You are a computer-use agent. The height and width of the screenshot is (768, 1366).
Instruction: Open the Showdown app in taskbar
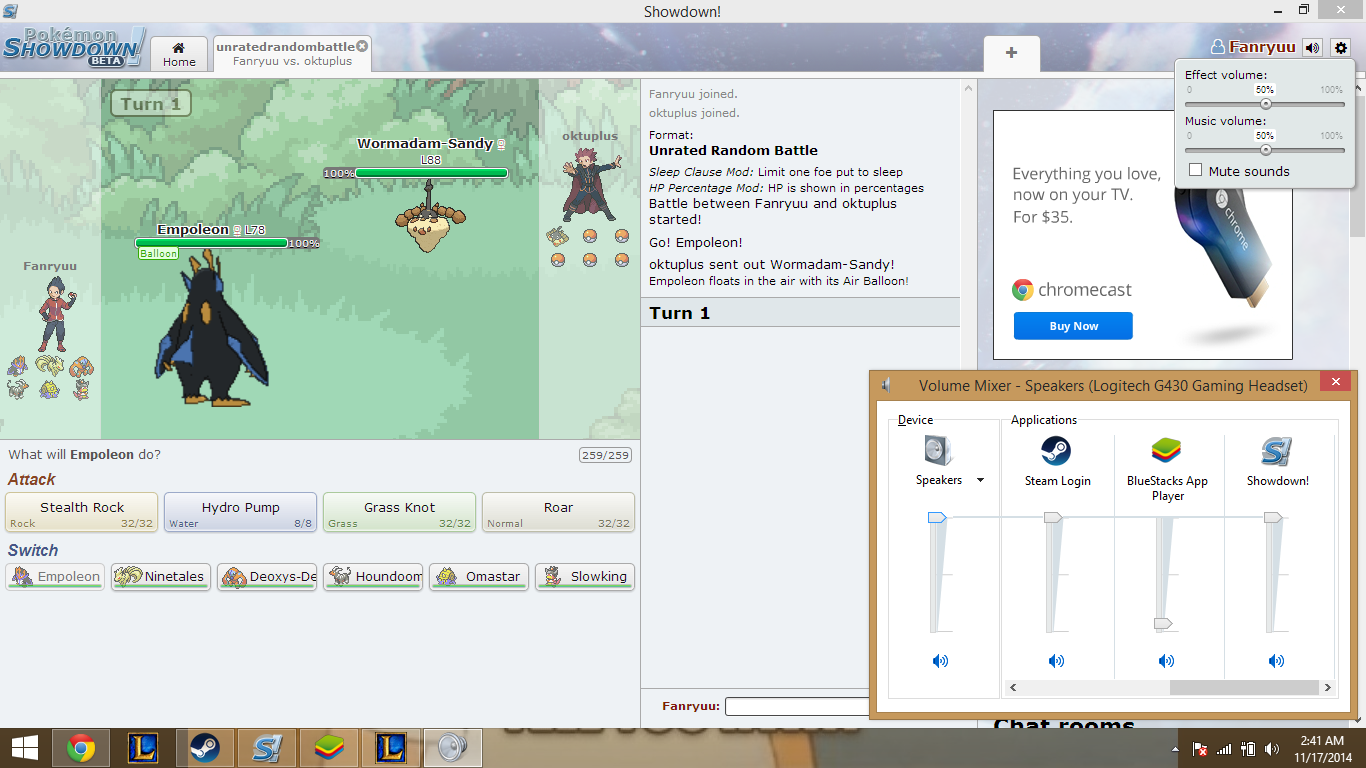tap(267, 748)
